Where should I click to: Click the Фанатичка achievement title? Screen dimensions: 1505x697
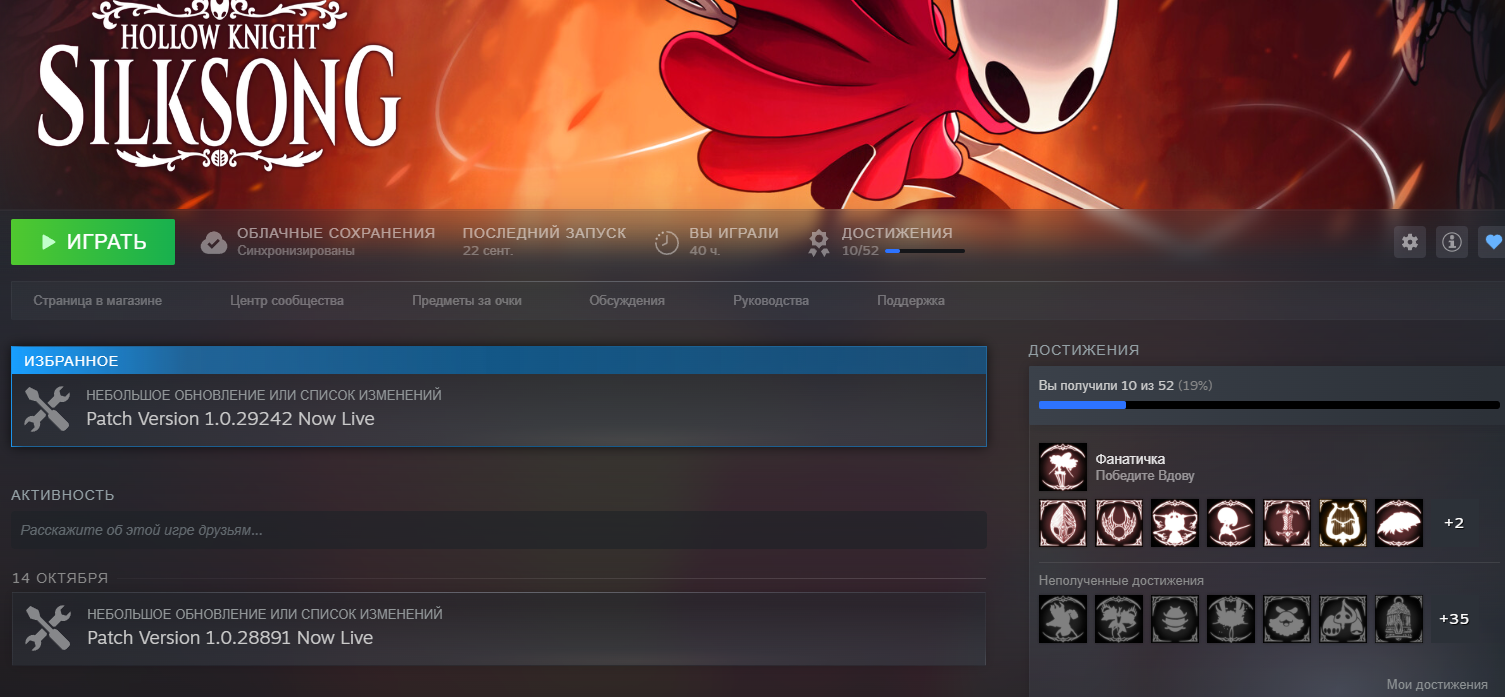(1130, 459)
